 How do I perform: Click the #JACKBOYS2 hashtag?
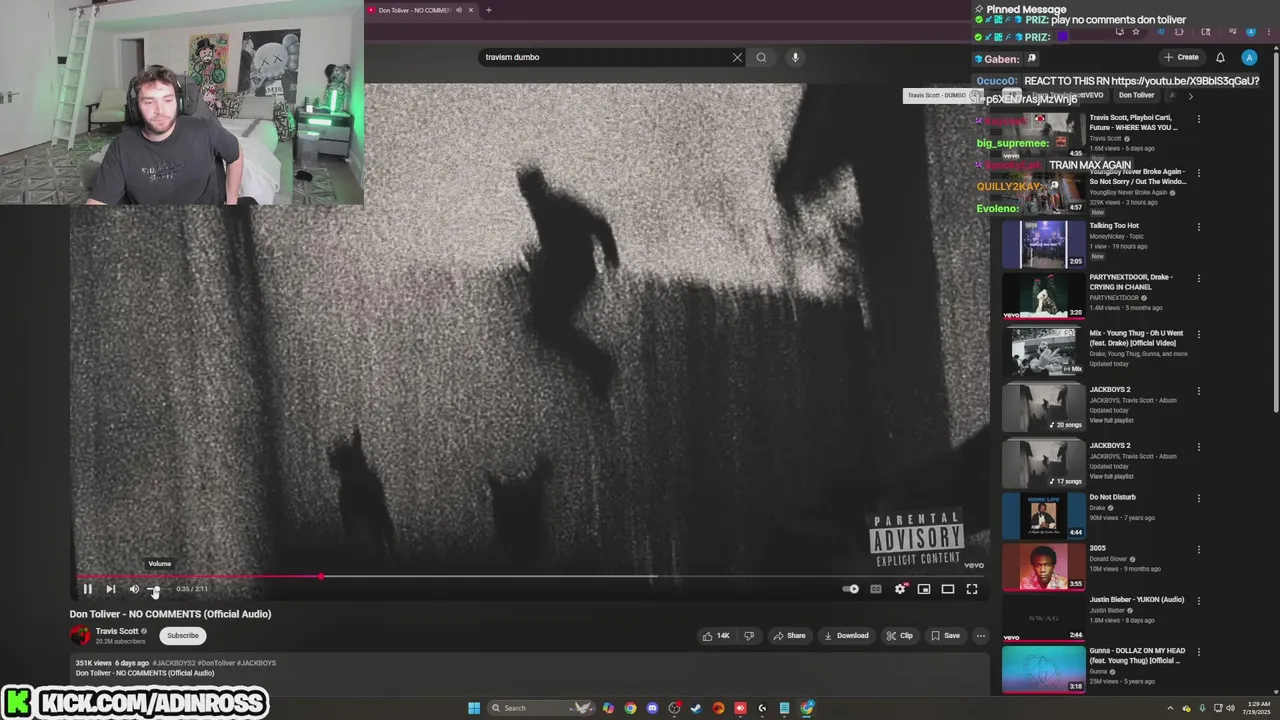pyautogui.click(x=173, y=663)
